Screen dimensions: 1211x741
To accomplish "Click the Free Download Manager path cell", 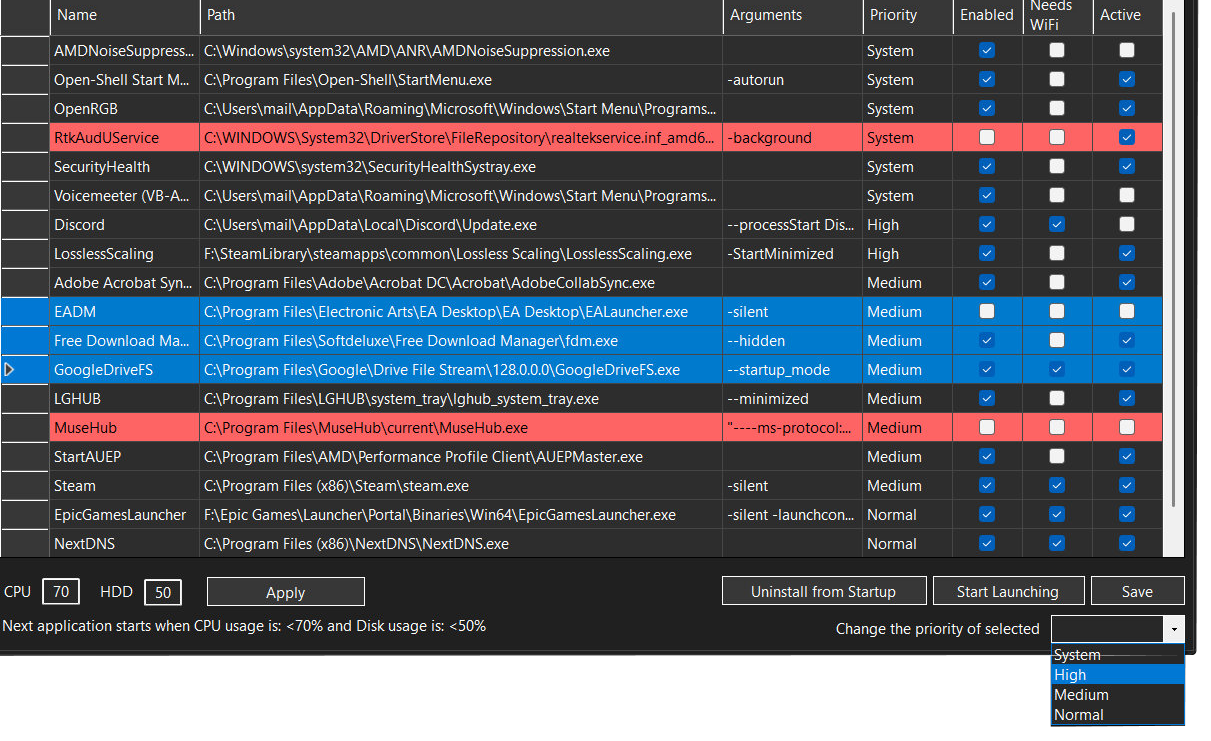I will (x=461, y=341).
